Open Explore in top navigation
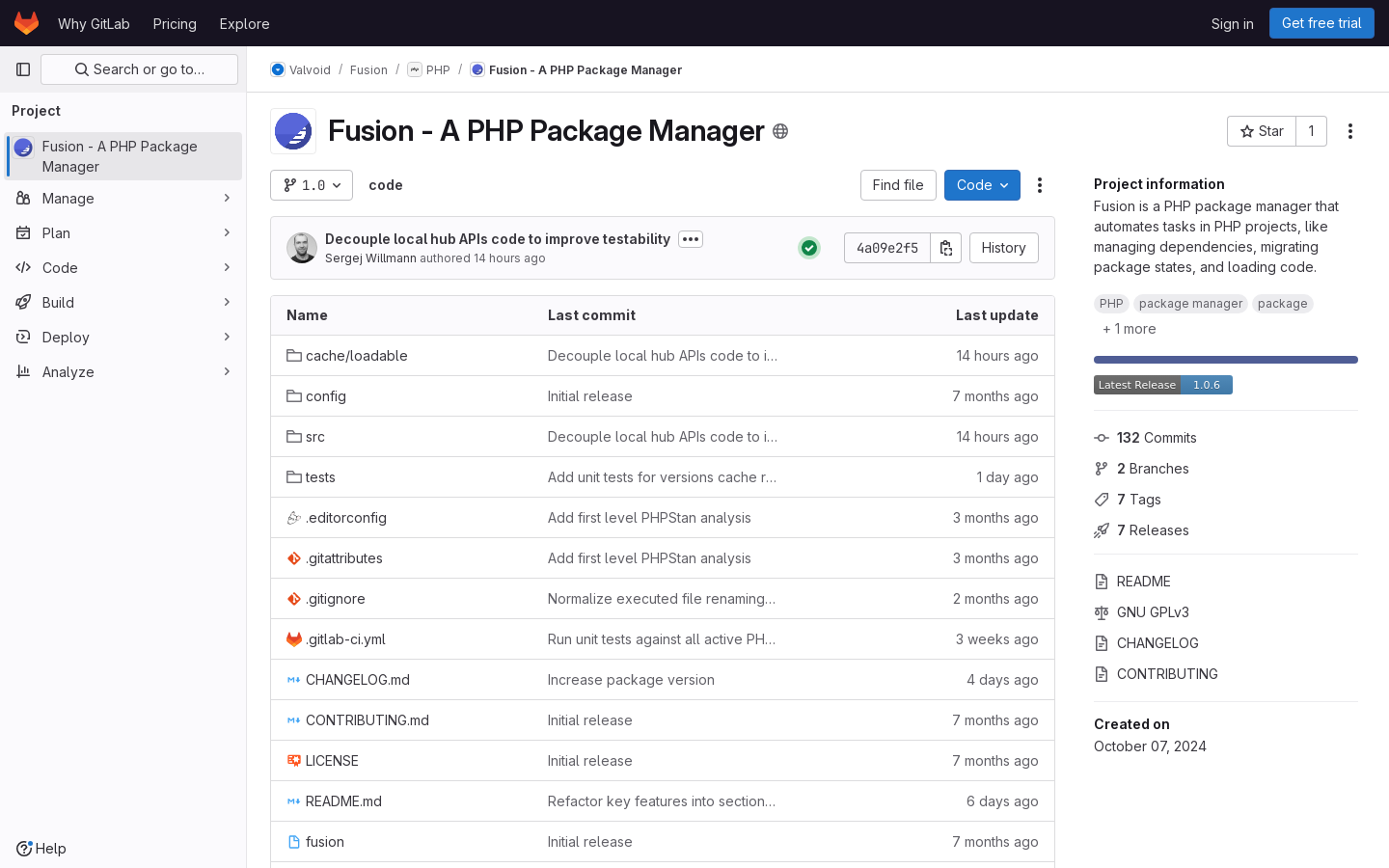 244,23
